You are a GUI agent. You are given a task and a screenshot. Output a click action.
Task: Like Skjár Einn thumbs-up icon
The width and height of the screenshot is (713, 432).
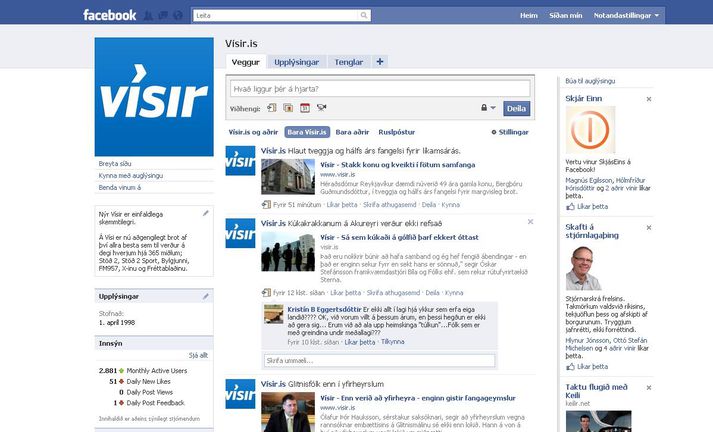click(x=570, y=206)
